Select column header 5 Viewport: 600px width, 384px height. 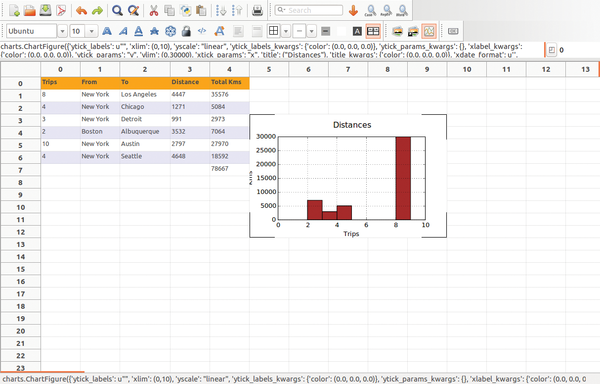coord(269,69)
